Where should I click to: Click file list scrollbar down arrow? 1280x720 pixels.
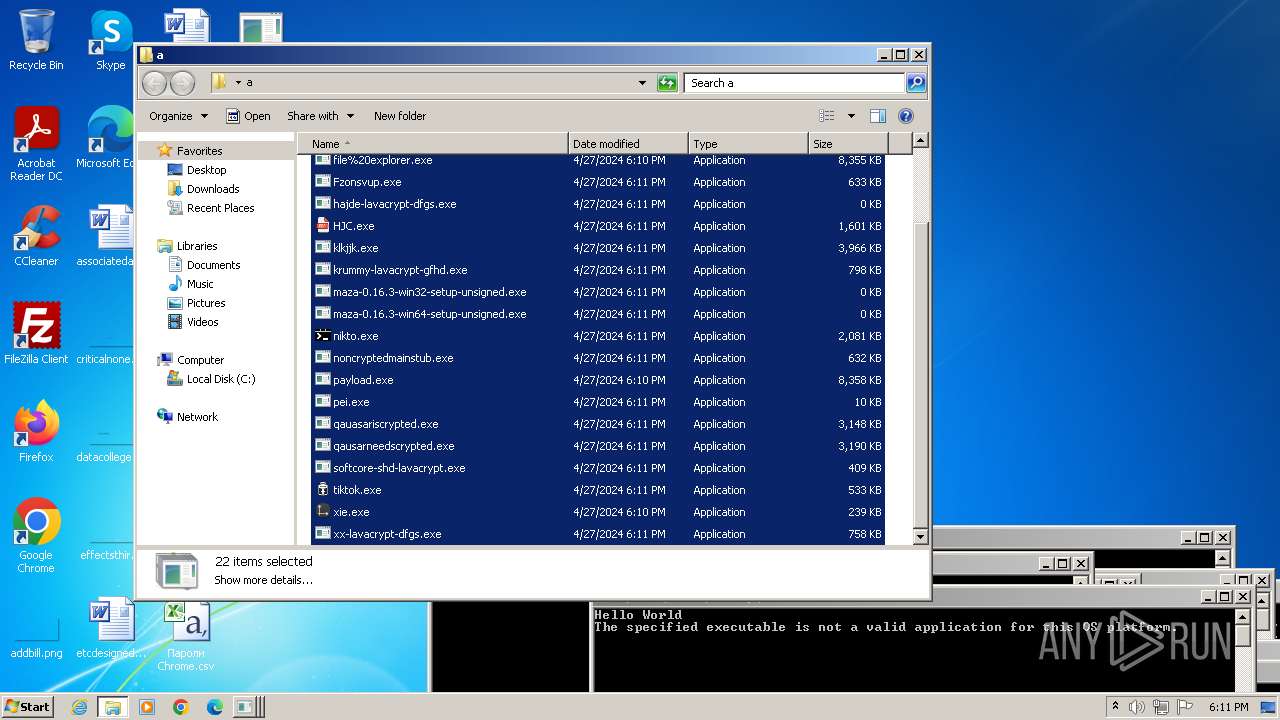coord(921,537)
